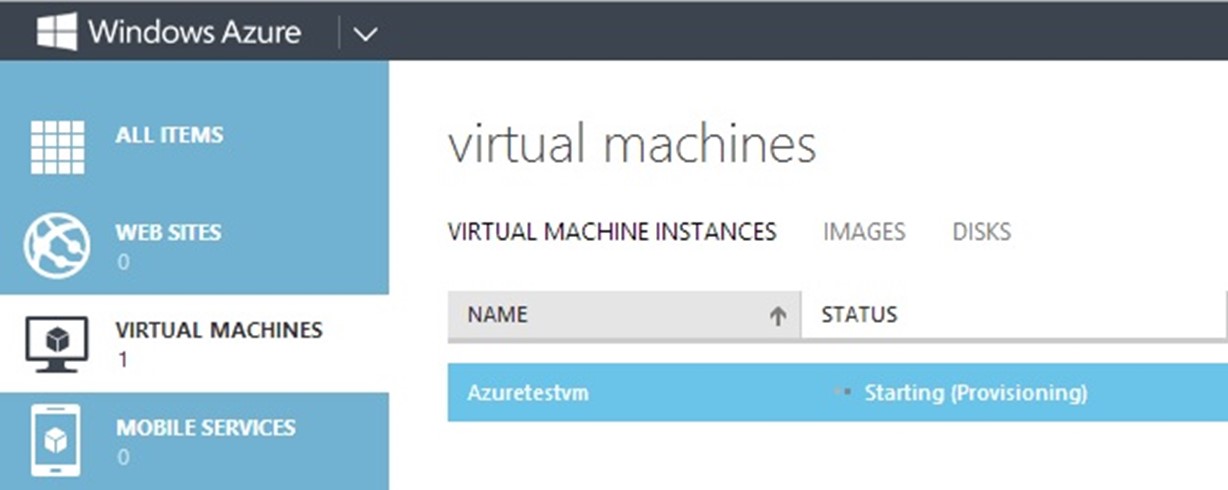Click the Virtual Machines monitor icon
Image resolution: width=1228 pixels, height=490 pixels.
56,344
